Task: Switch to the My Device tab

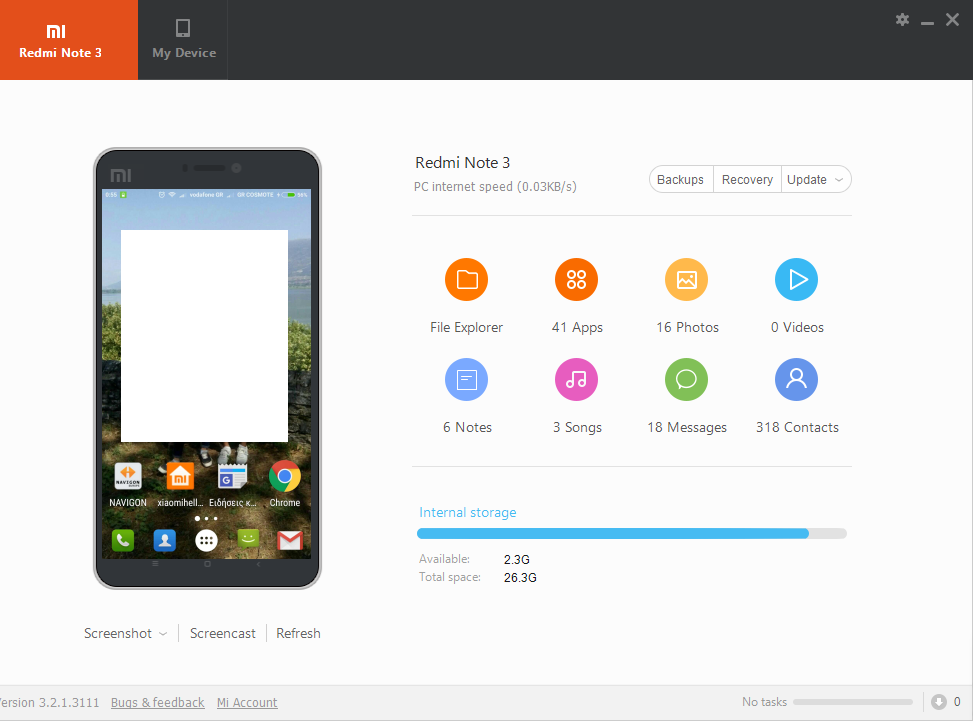Action: tap(184, 40)
